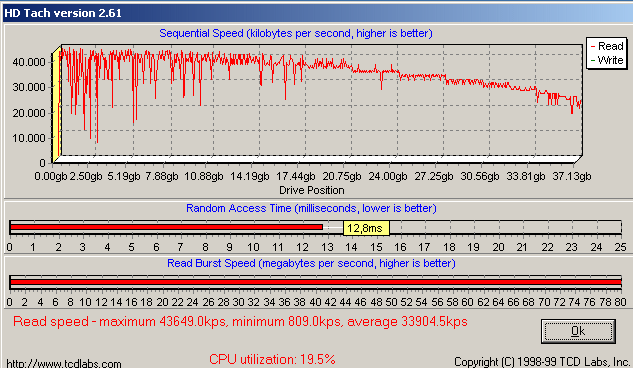Screen dimensions: 633x368
Task: Select the Read legend entry
Action: (x=607, y=46)
